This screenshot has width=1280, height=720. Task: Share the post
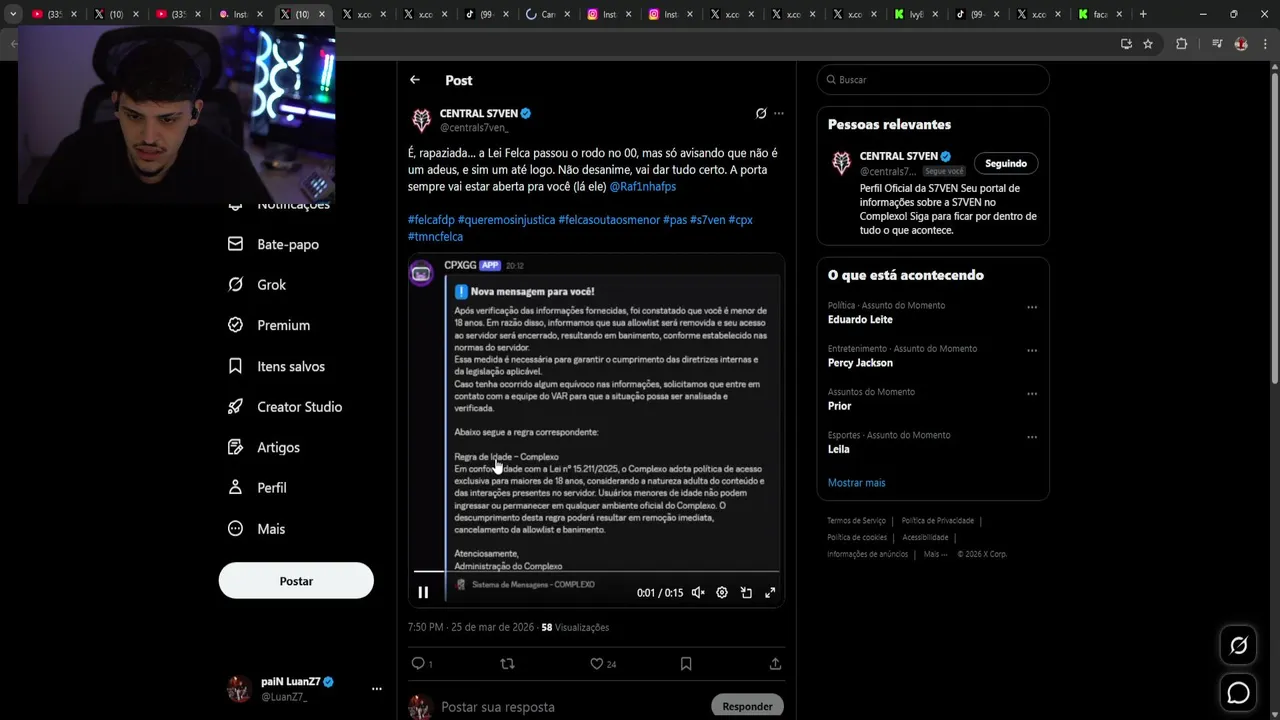pos(775,664)
